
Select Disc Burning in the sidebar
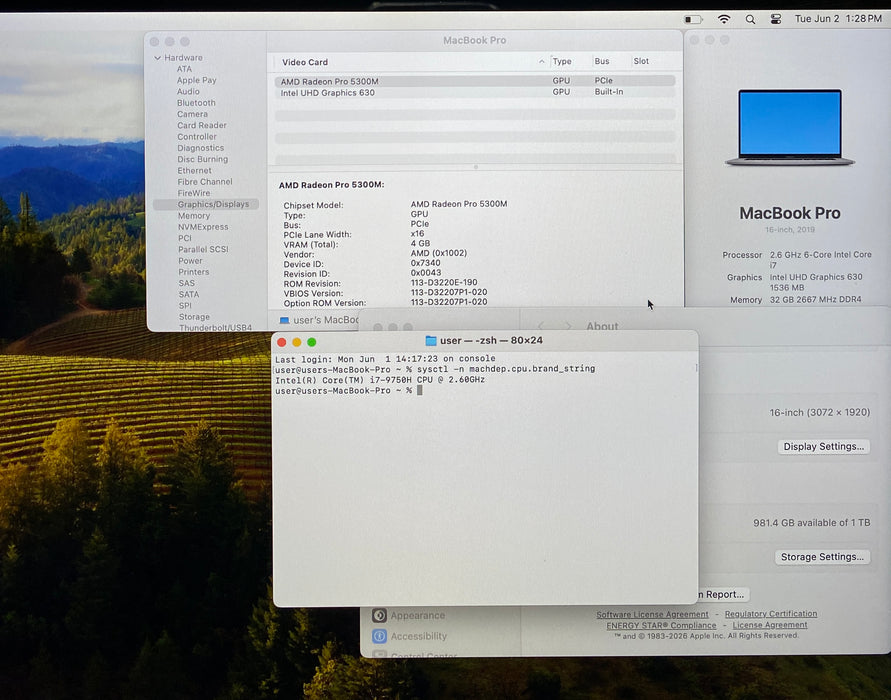pos(202,159)
